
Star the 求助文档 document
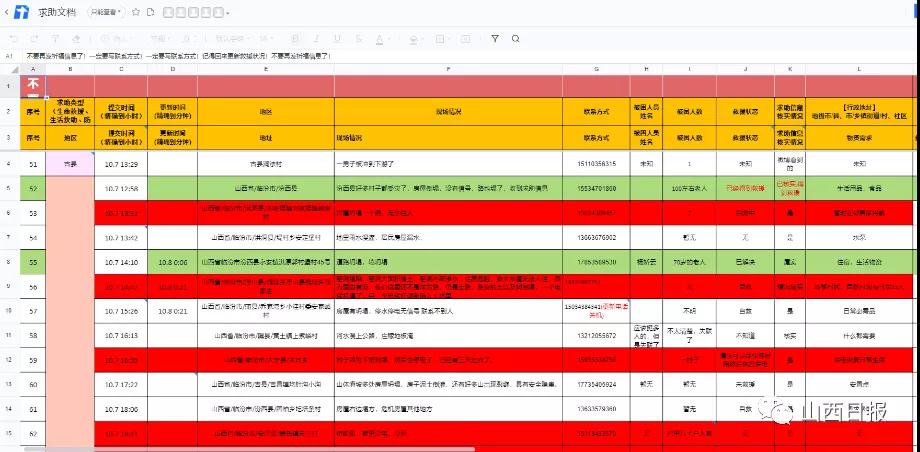pyautogui.click(x=136, y=13)
